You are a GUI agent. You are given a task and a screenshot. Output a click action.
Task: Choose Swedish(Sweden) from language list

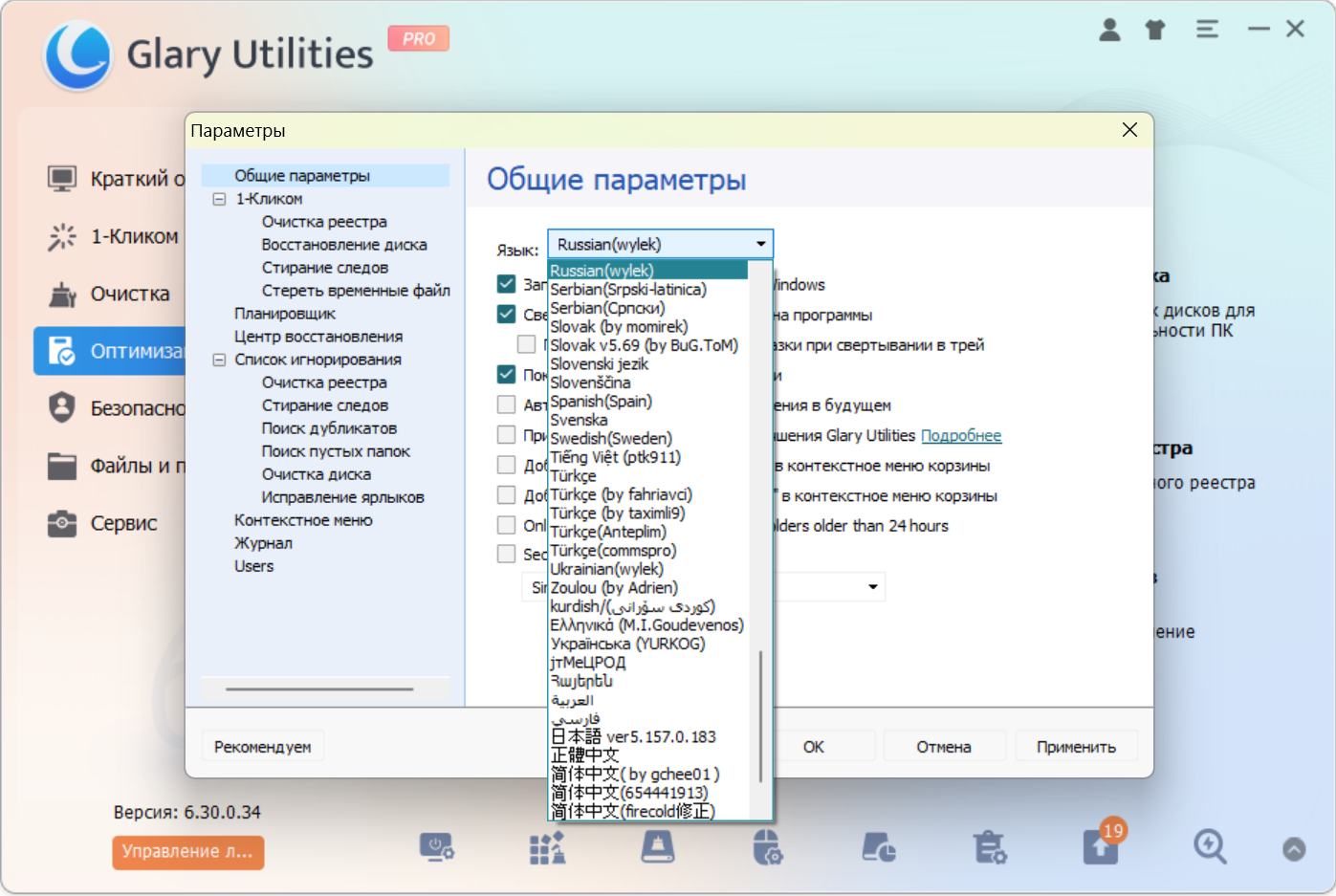click(x=611, y=438)
